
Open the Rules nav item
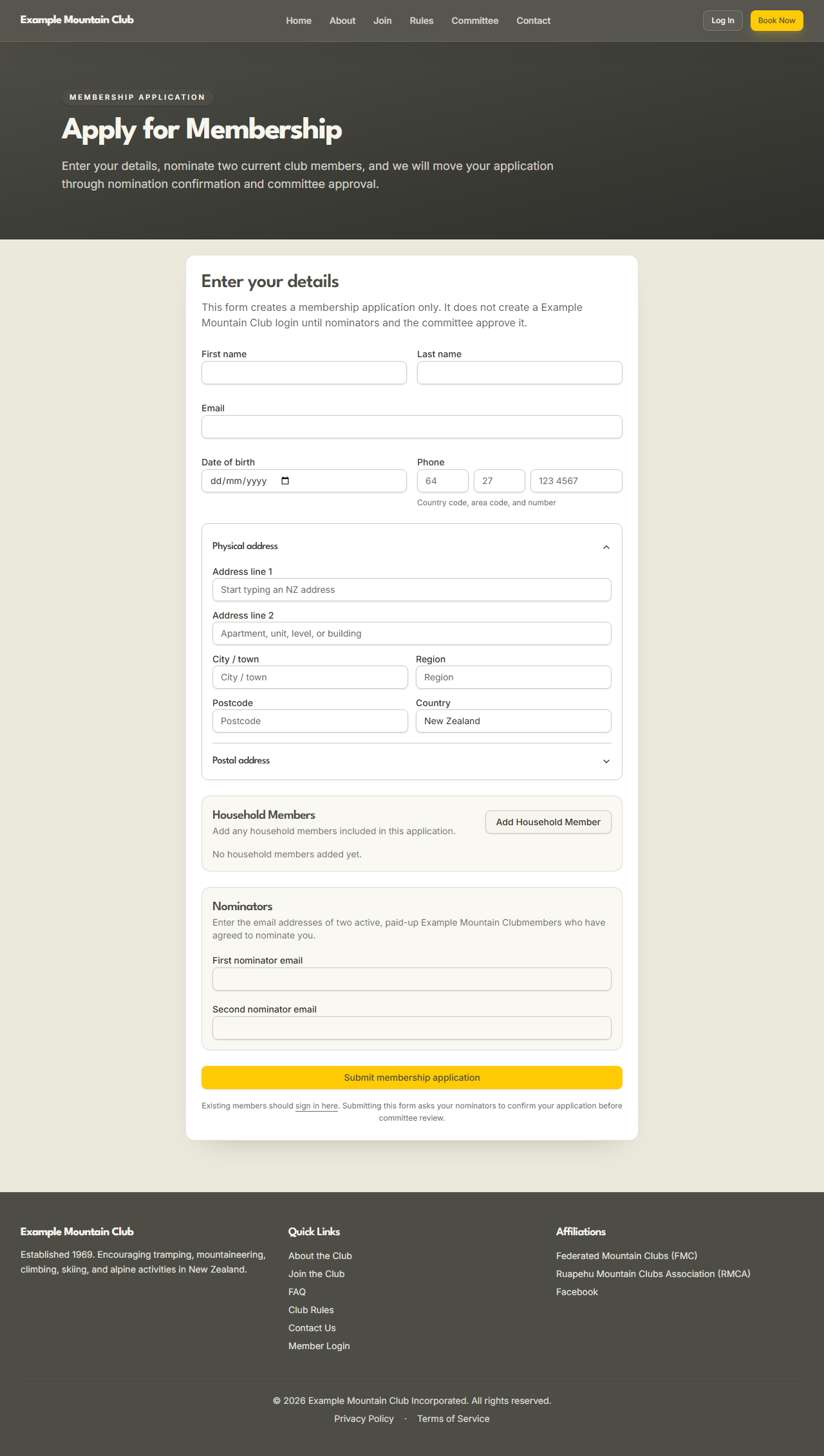pyautogui.click(x=422, y=21)
